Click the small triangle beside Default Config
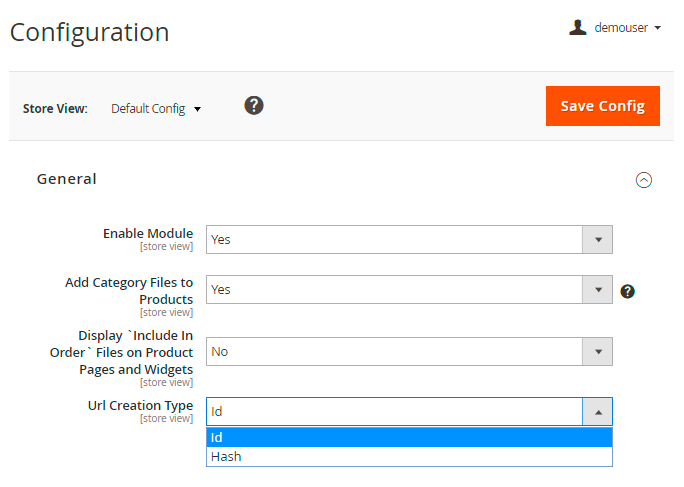 [x=198, y=109]
